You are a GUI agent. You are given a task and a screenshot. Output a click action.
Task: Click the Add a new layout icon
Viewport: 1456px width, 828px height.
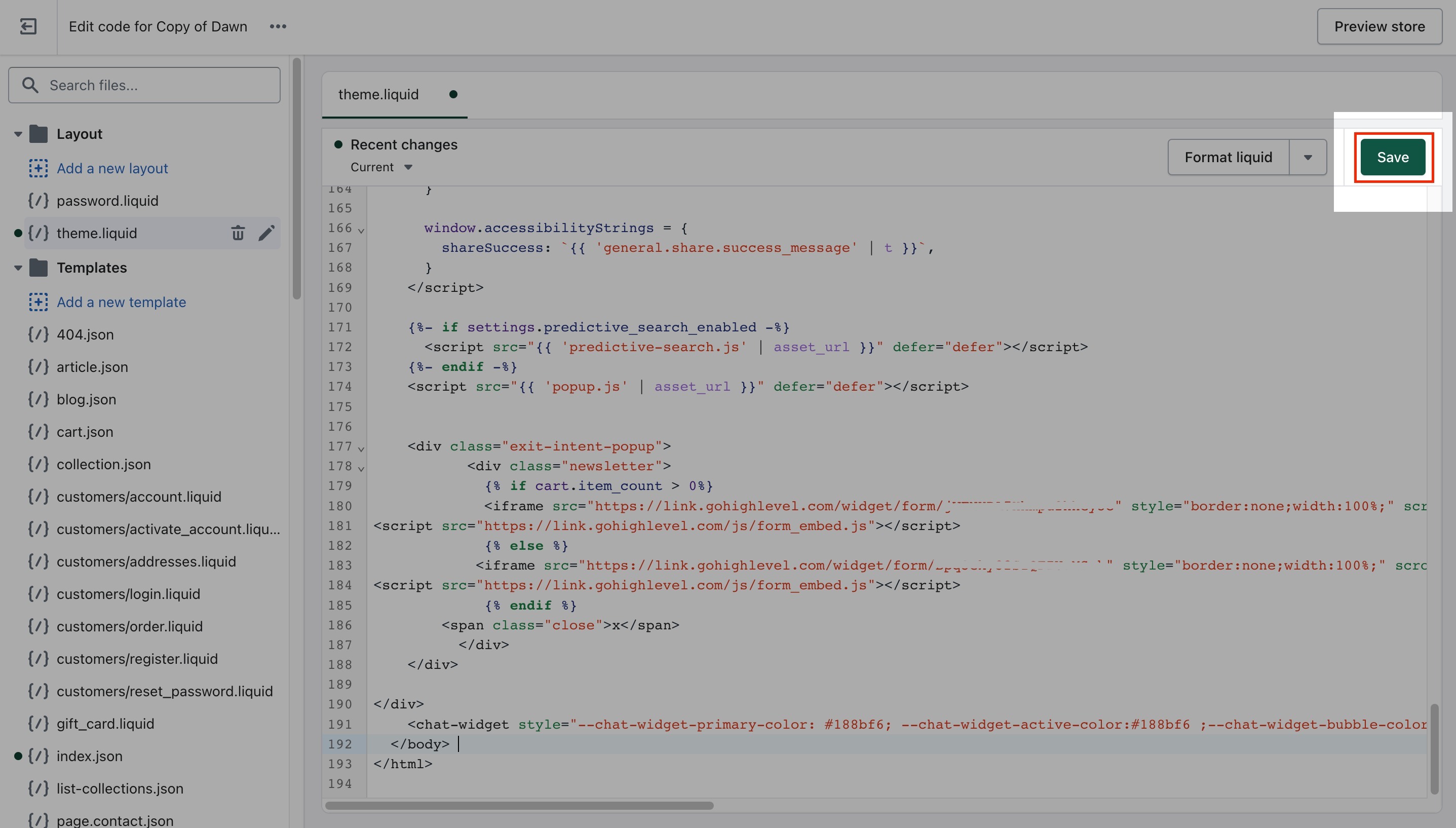coord(38,168)
